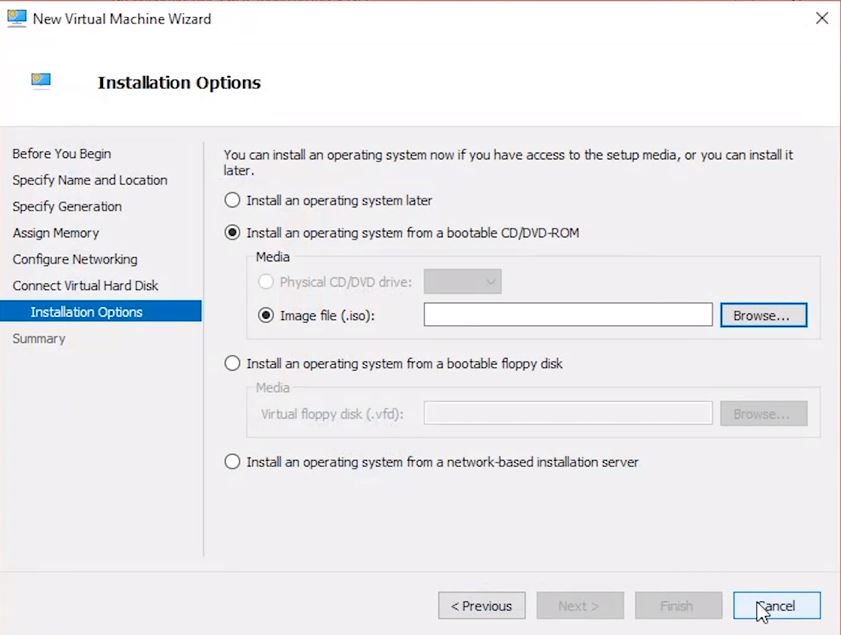
Task: Select install from bootable floppy disk option
Action: coord(233,364)
